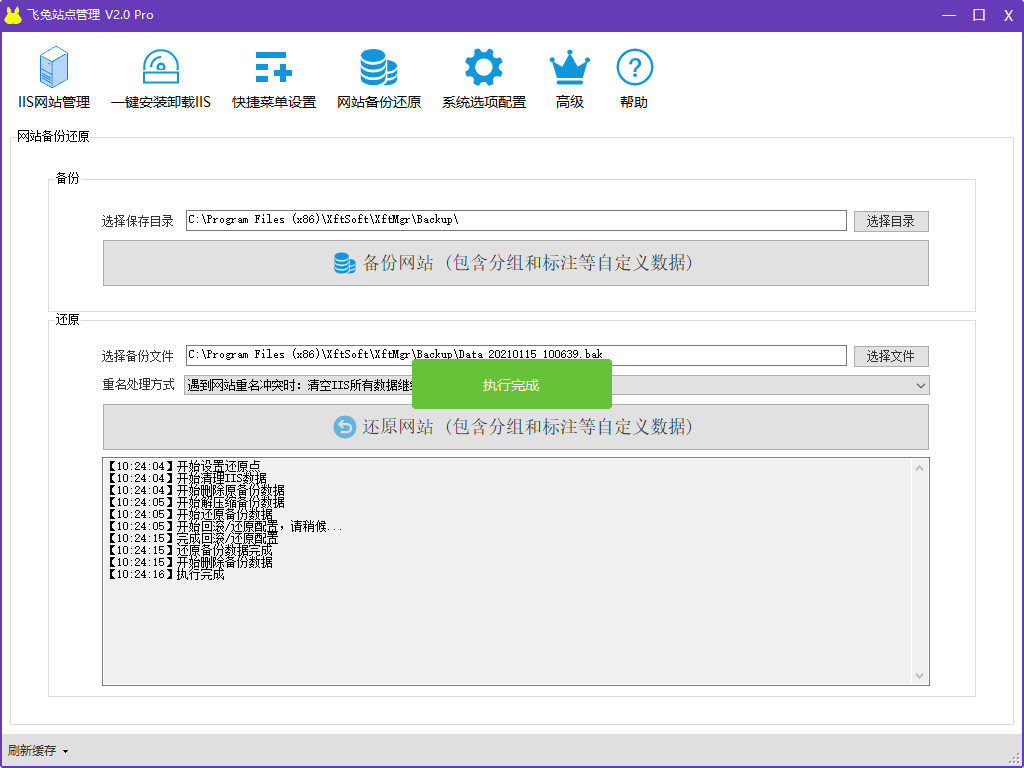Expand the 重名处理方式 dropdown
1024x768 pixels.
click(x=920, y=385)
